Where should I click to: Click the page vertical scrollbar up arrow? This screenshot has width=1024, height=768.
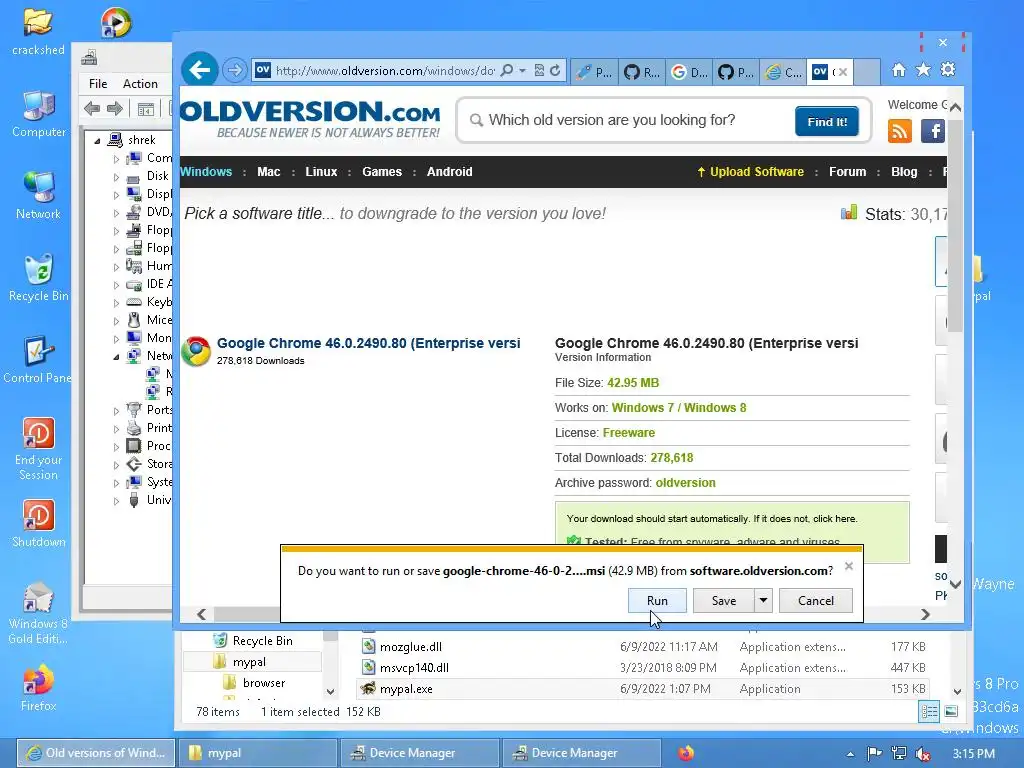click(955, 107)
